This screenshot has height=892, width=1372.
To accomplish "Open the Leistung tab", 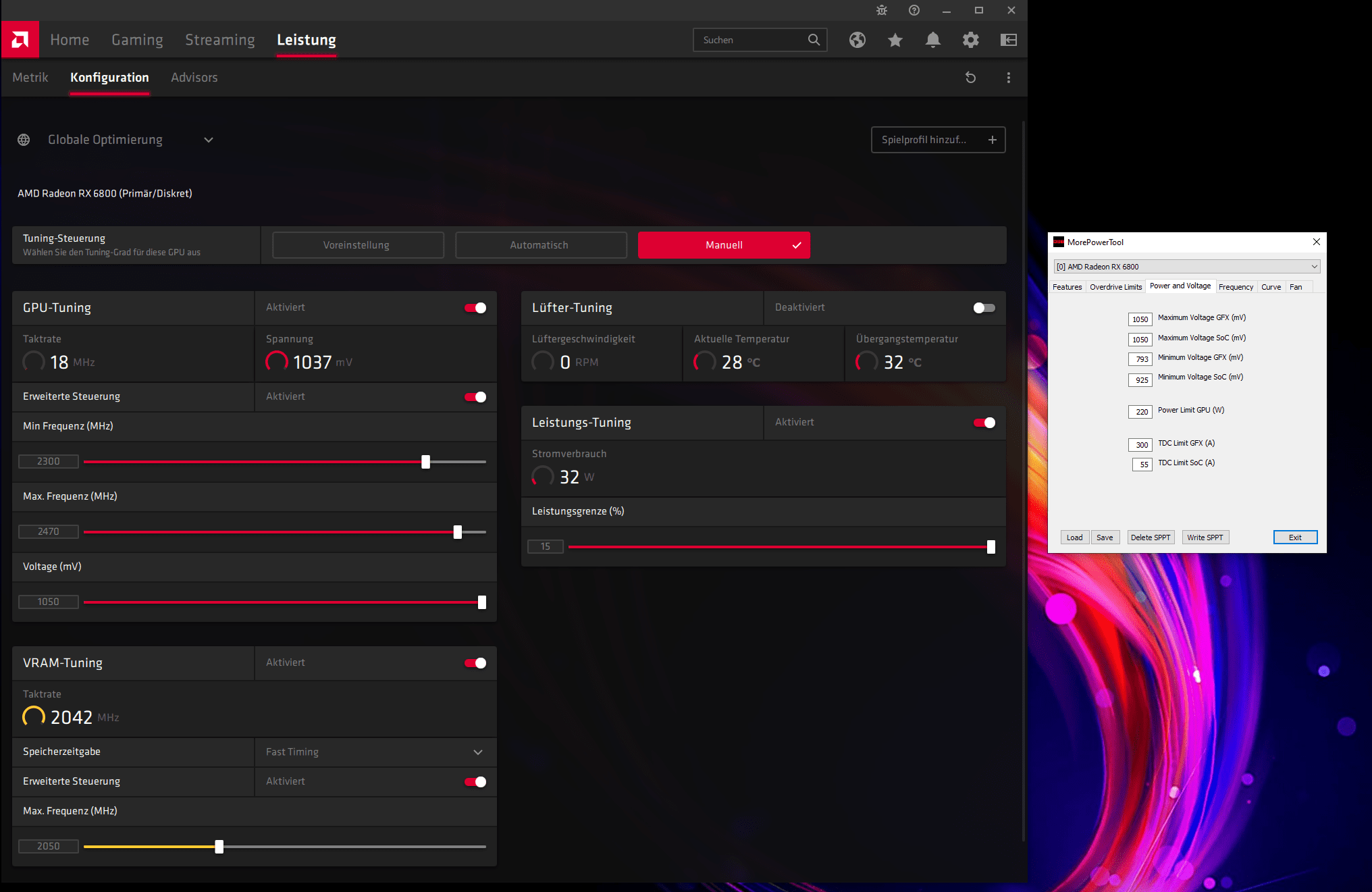I will tap(307, 40).
